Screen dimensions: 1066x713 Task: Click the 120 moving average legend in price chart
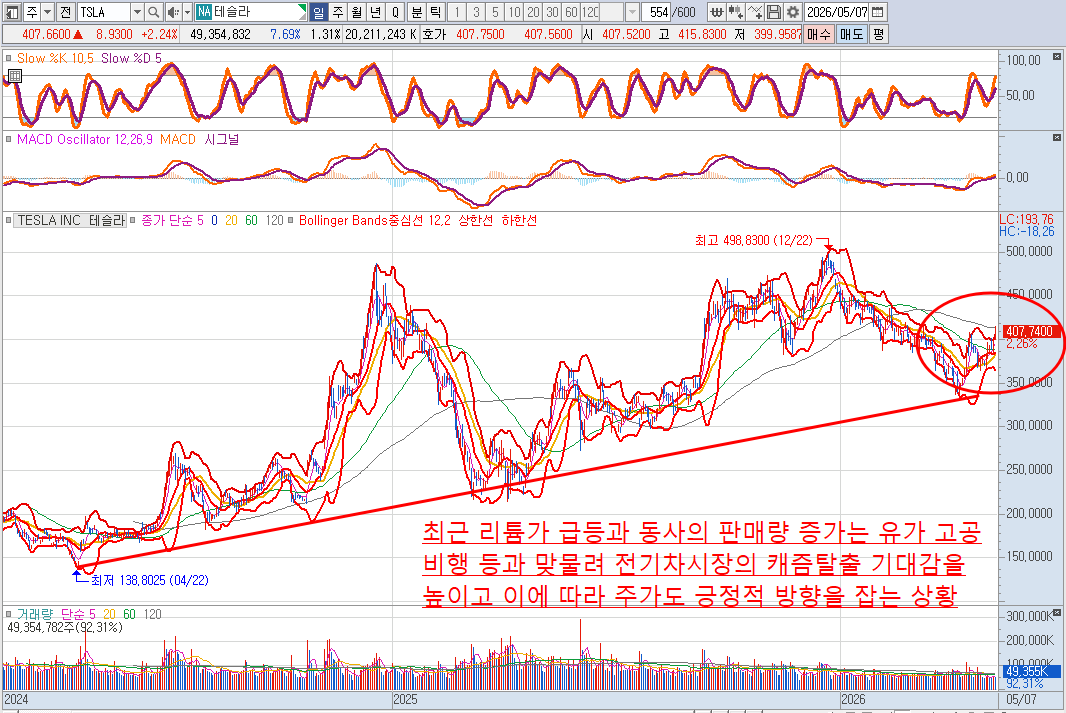pyautogui.click(x=275, y=220)
